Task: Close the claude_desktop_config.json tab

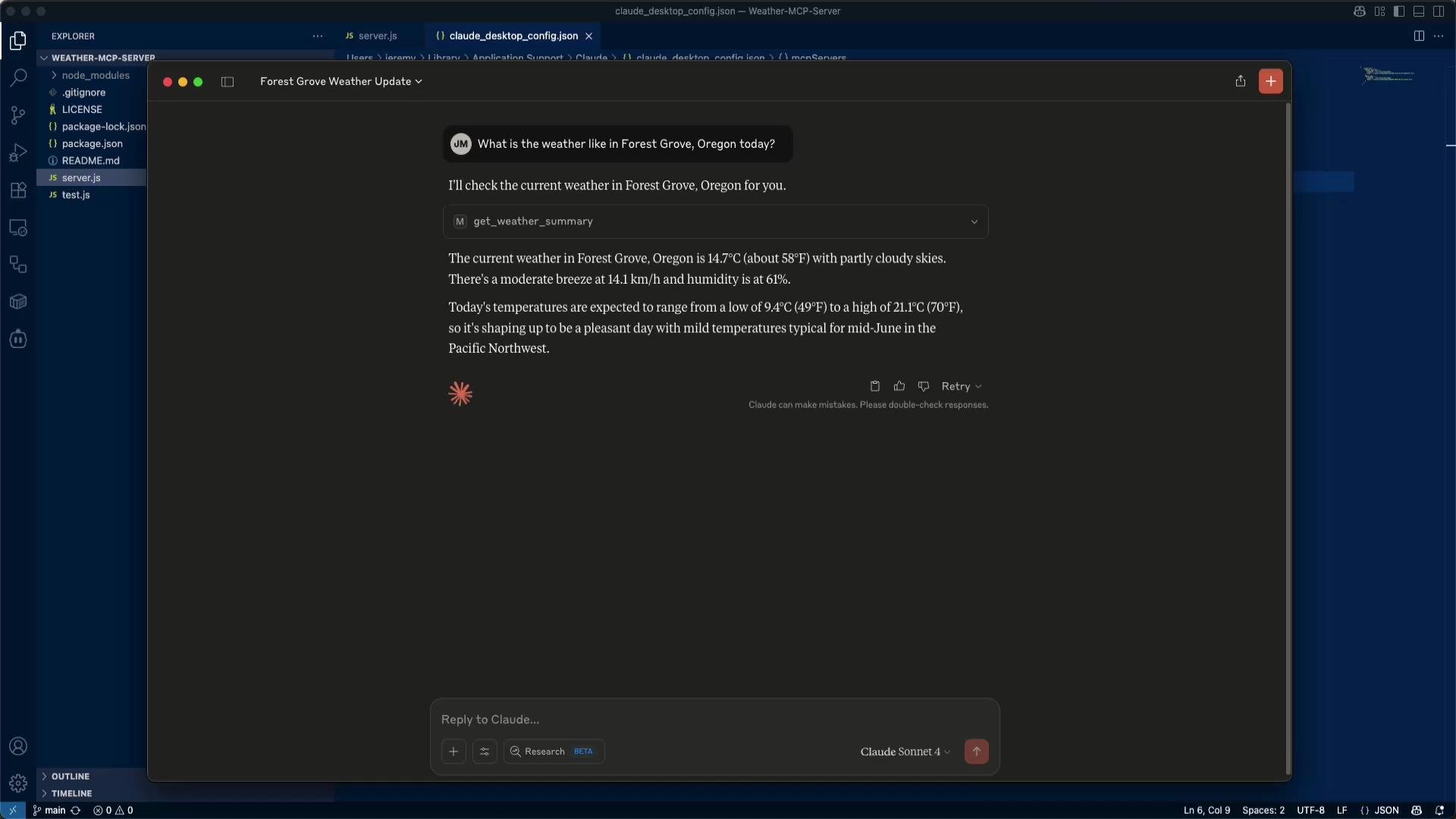Action: pyautogui.click(x=588, y=36)
